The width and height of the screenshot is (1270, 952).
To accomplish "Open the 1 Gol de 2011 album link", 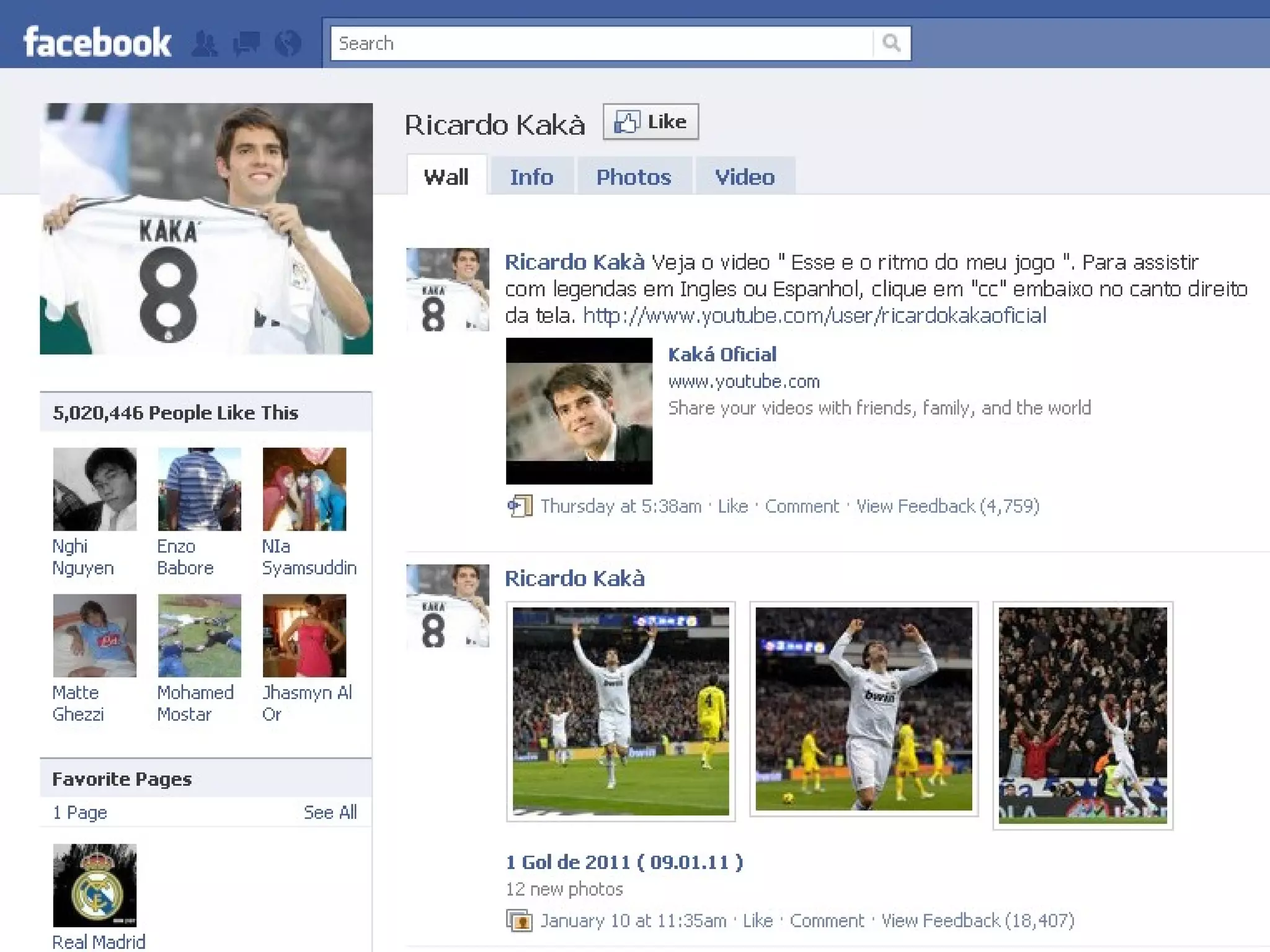I will pyautogui.click(x=624, y=862).
